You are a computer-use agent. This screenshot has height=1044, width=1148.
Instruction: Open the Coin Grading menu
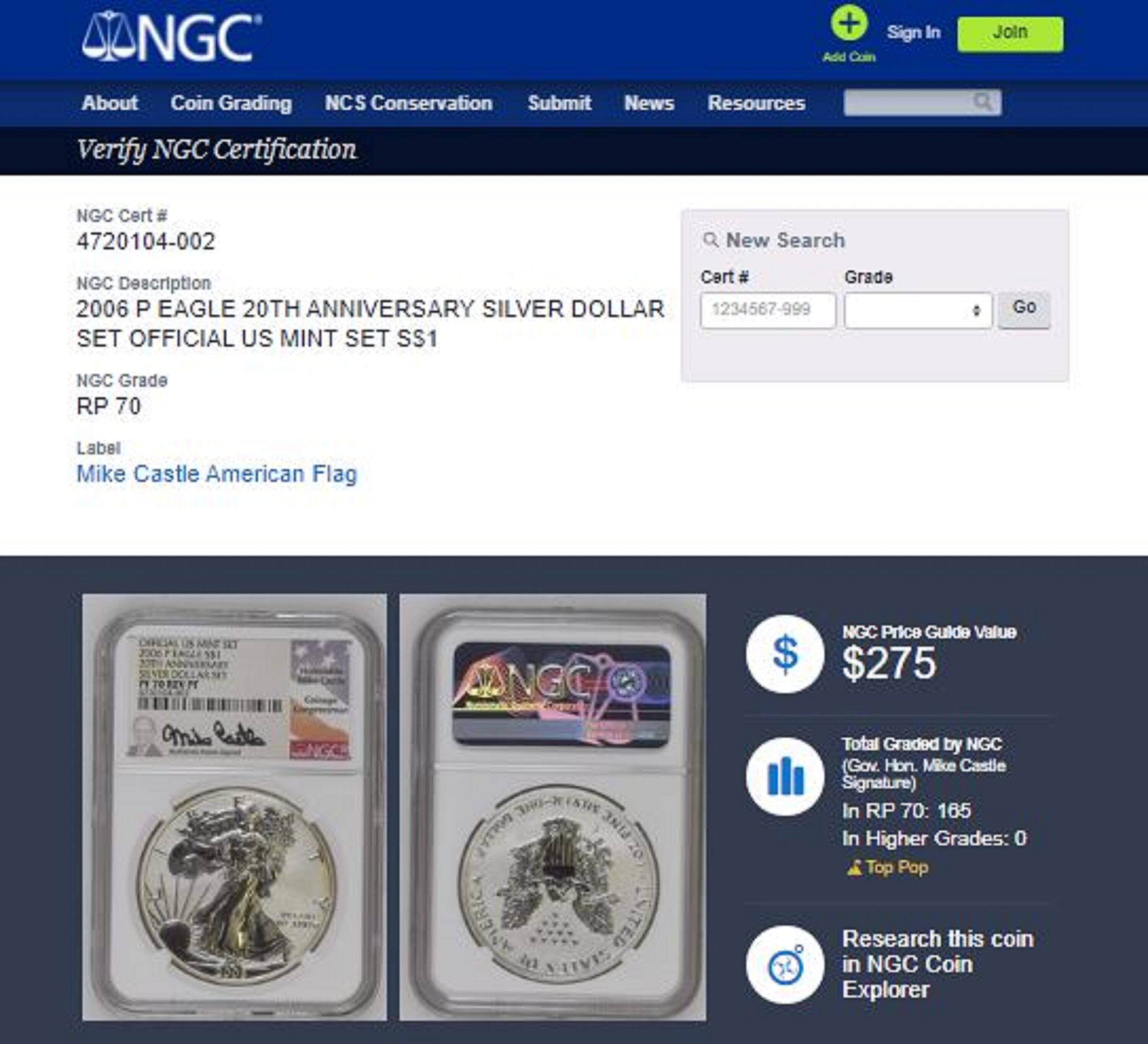click(231, 103)
